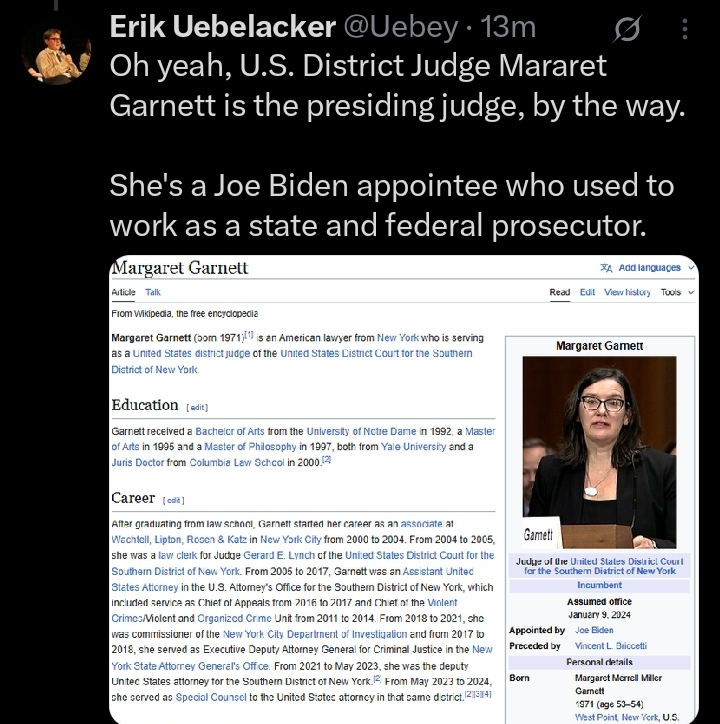Follow the Vincent L. Briccetti link
Viewport: 720px width, 724px height.
coord(611,646)
